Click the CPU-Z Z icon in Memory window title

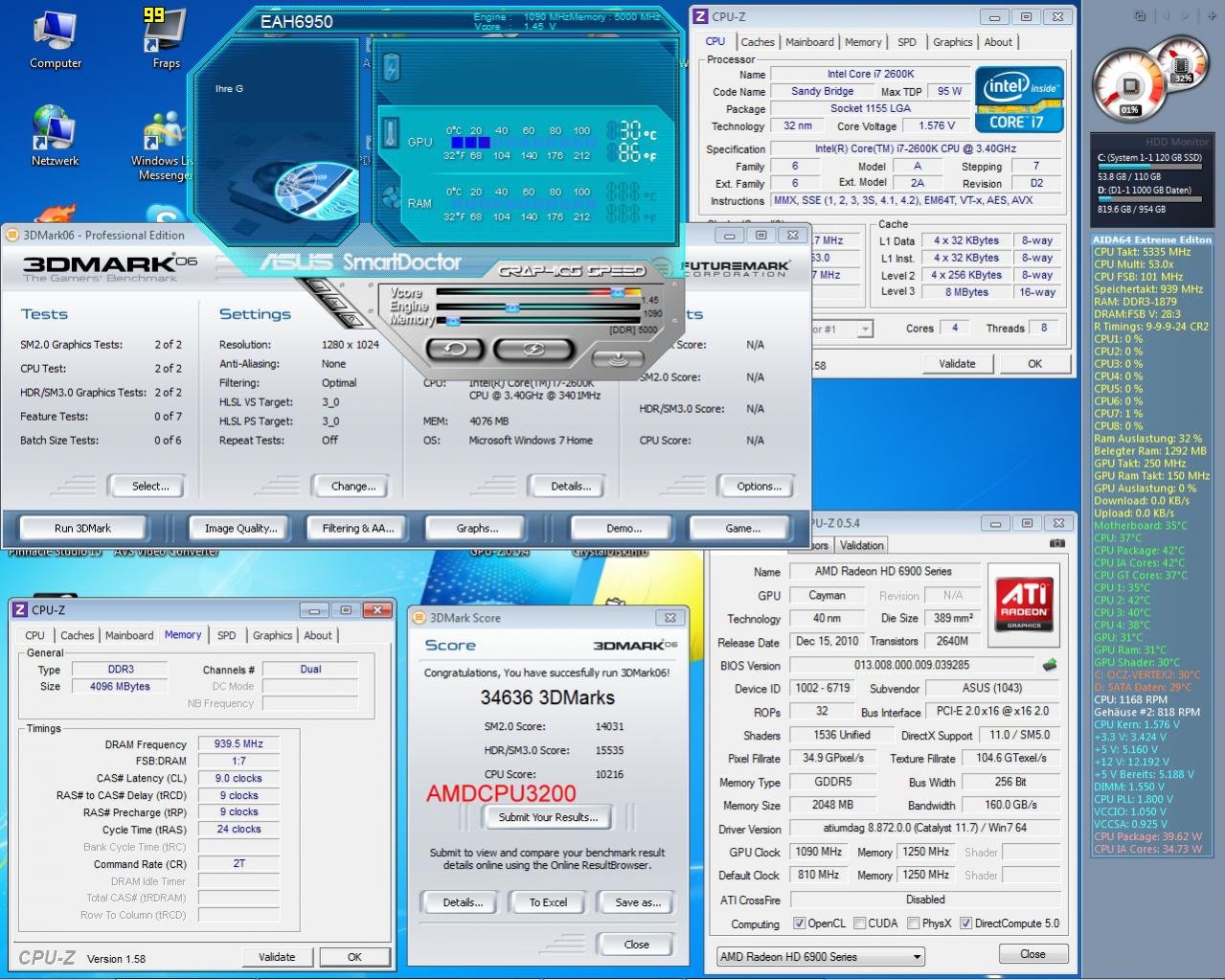20,609
